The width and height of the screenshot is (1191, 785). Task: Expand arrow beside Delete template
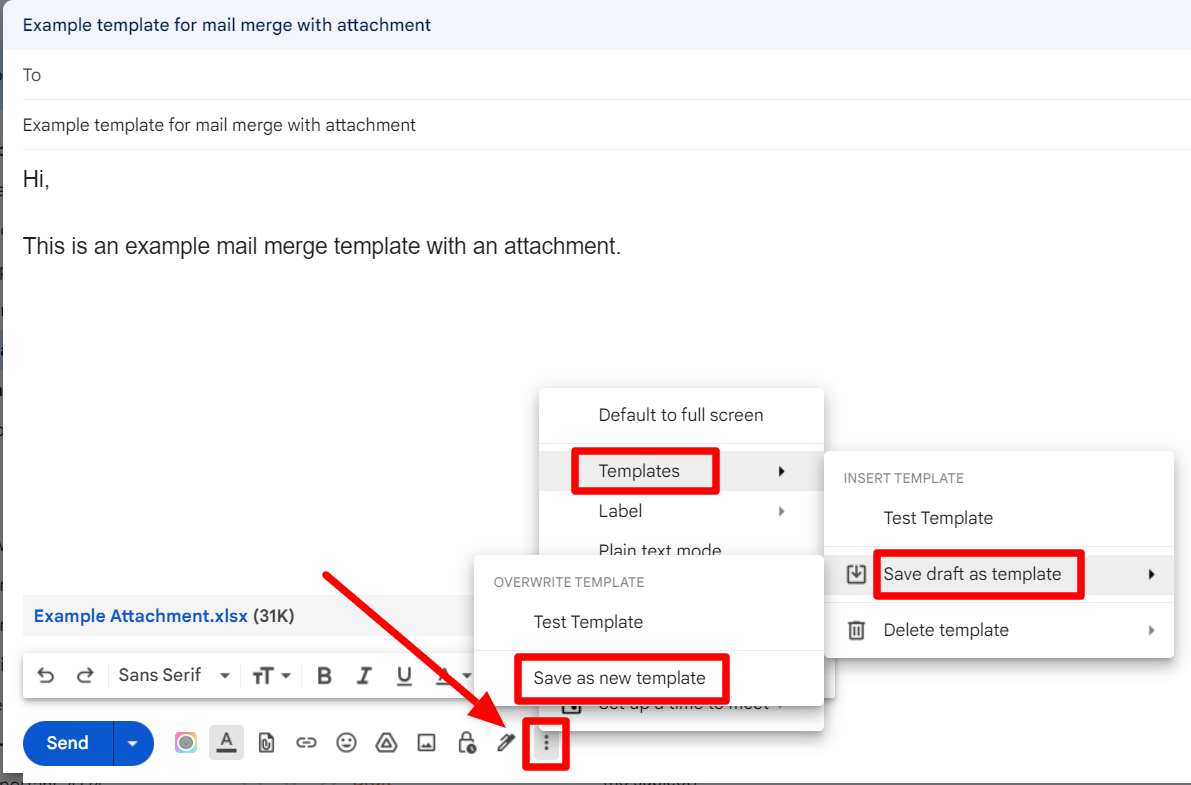coord(1152,630)
